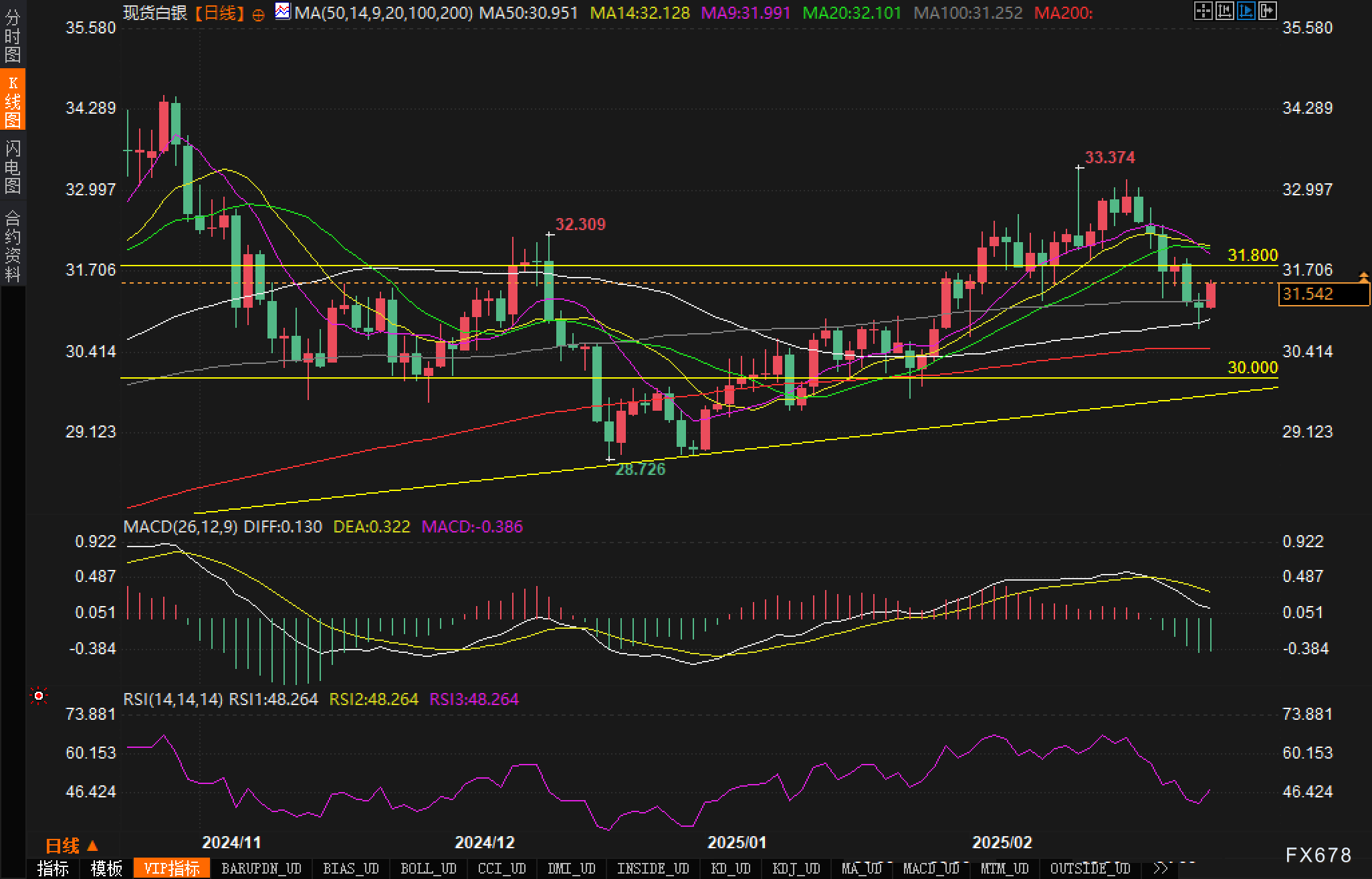
Task: Click the orange circle-plus icon beside 日线
Action: [x=258, y=14]
